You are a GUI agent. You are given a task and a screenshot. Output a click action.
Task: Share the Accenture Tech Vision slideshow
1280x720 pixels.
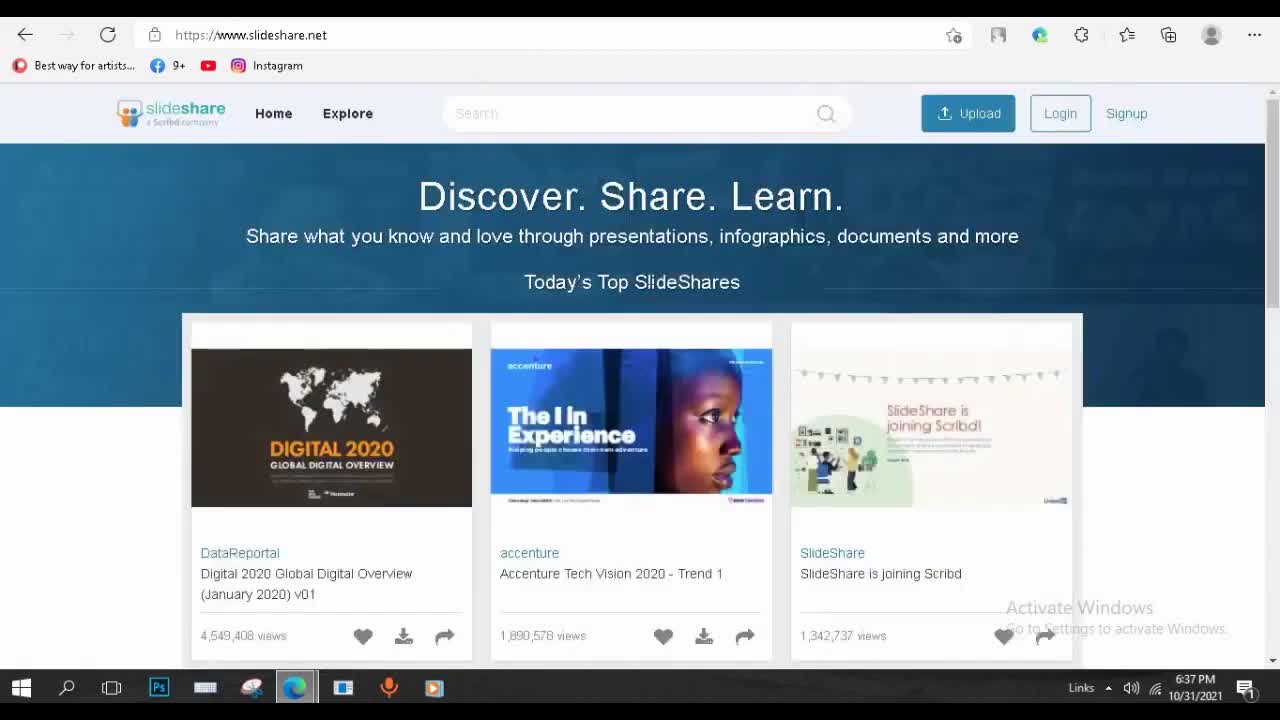(745, 636)
